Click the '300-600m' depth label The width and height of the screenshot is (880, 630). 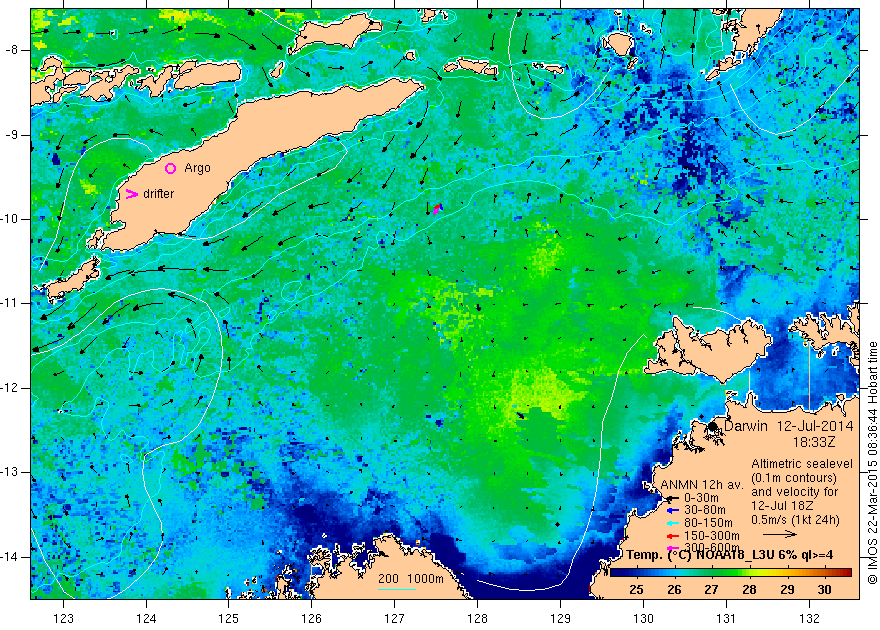point(711,547)
